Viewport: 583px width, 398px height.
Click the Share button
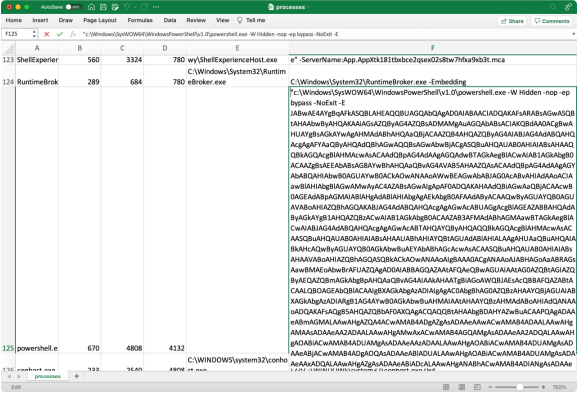(512, 21)
